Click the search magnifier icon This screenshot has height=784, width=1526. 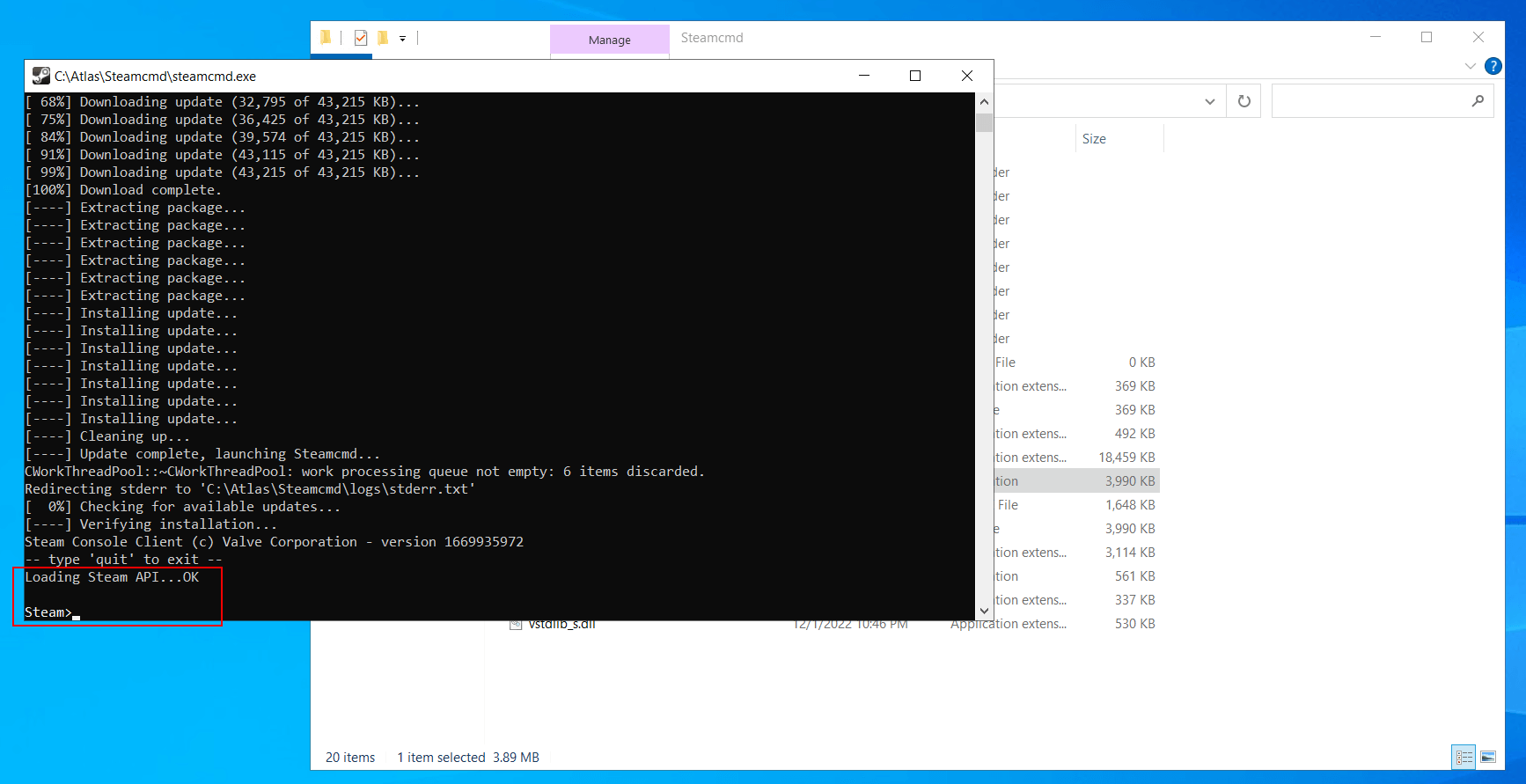(x=1478, y=101)
